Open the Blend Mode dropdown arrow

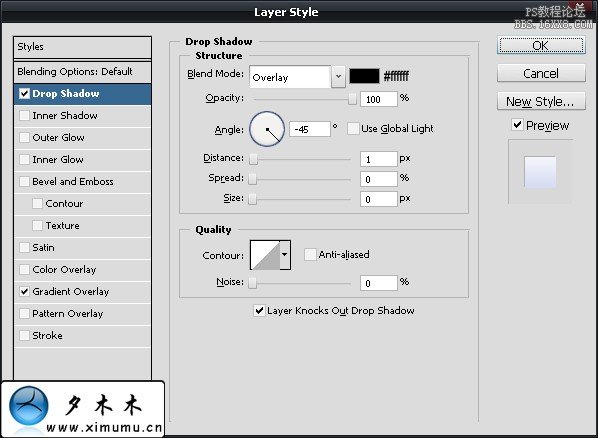[x=338, y=76]
